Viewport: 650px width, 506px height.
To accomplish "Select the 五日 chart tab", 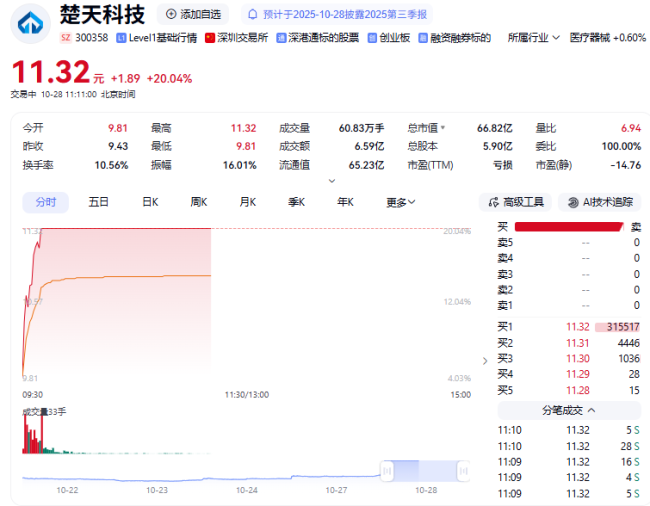I will tap(98, 202).
